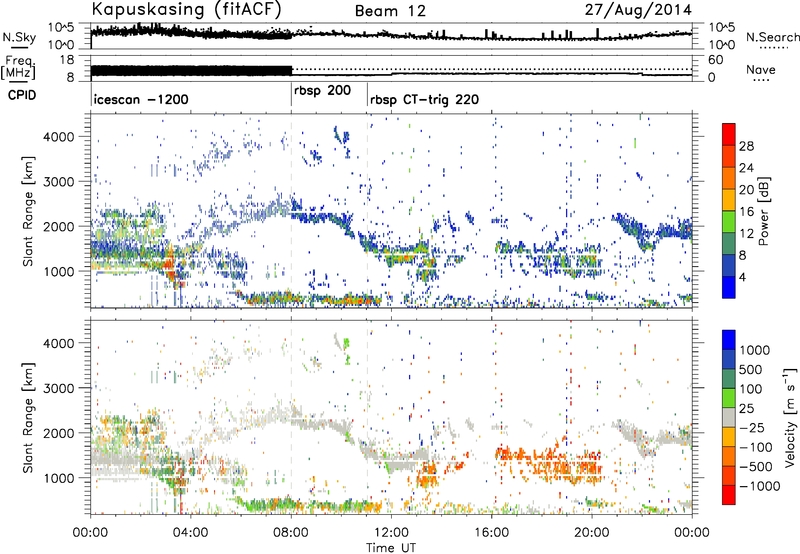Click the 'Power [dB]' colorbar title

(x=763, y=211)
